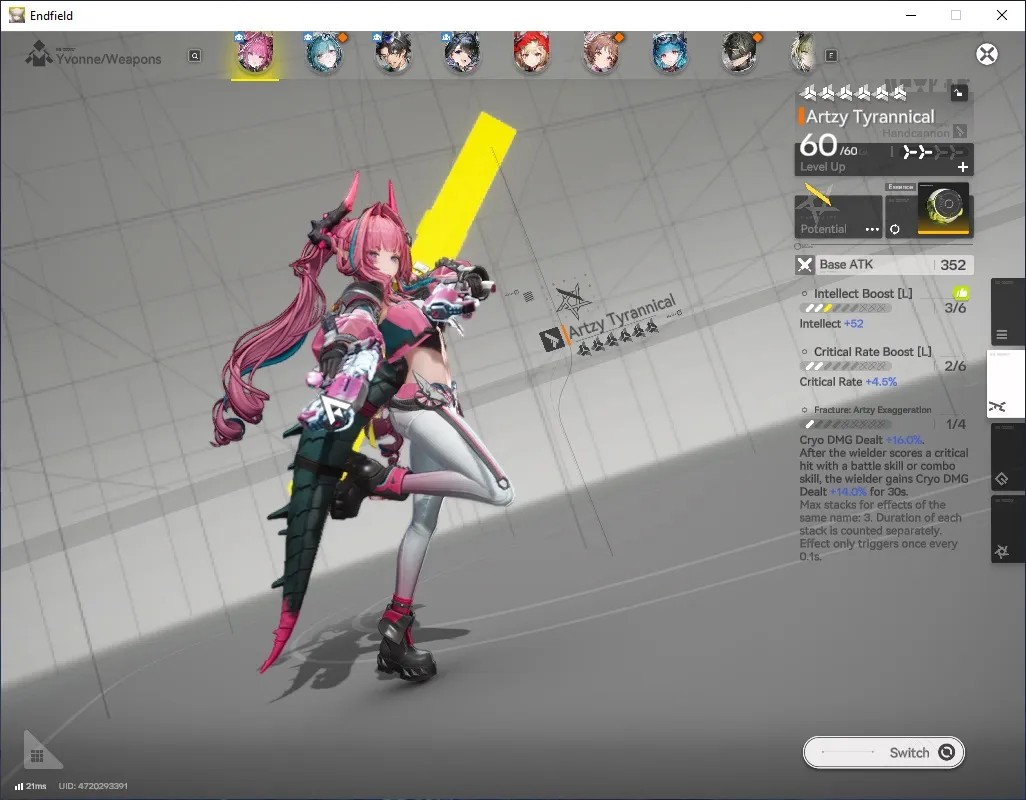Select the teal-haired character portrait
The width and height of the screenshot is (1026, 800).
click(325, 52)
